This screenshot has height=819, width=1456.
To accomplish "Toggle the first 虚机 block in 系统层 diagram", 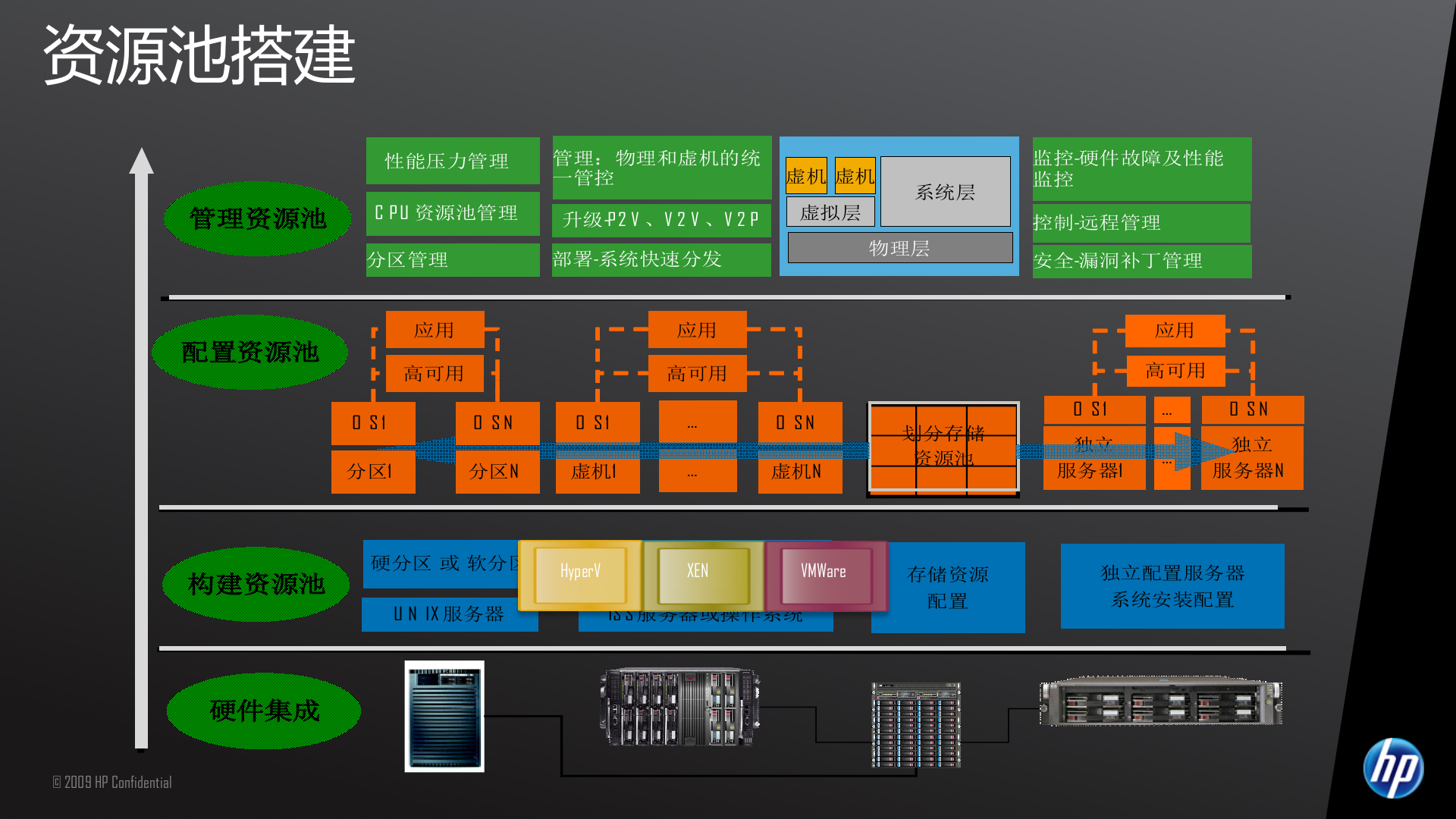I will click(x=806, y=177).
